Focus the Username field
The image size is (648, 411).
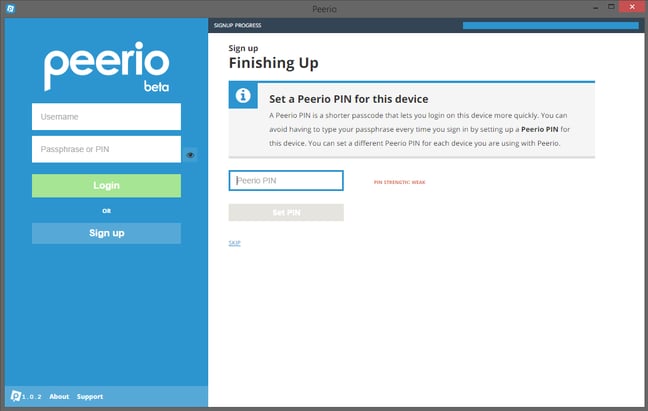tap(106, 116)
